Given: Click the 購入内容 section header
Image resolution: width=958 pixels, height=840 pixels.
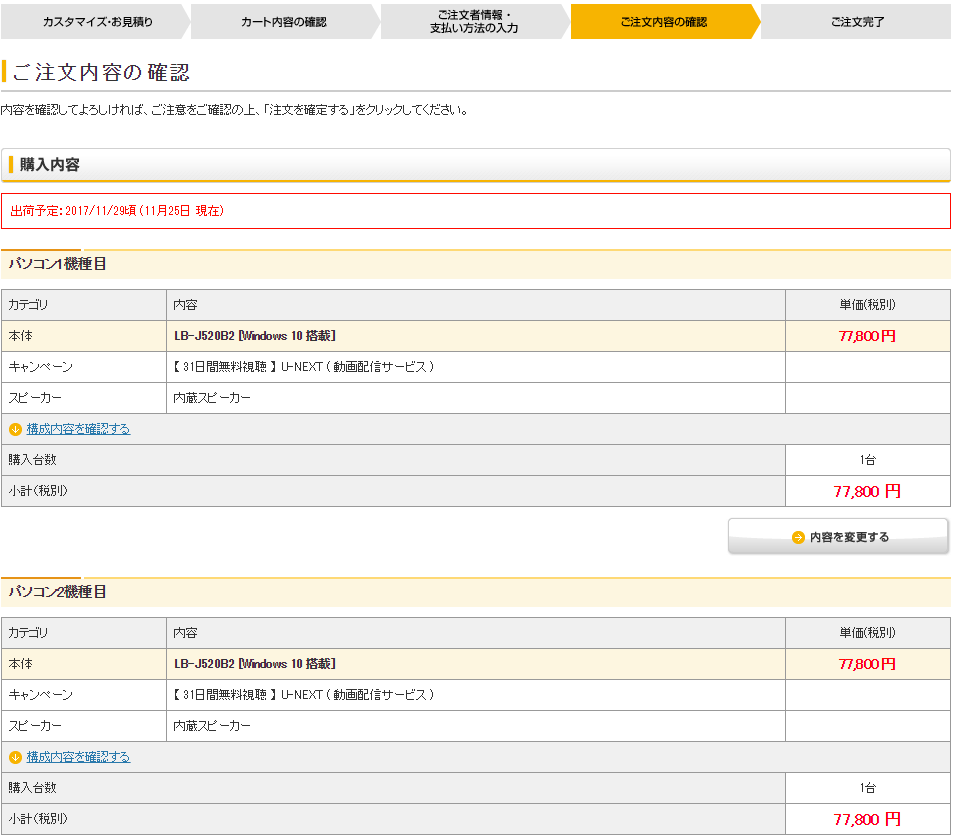Looking at the screenshot, I should [50, 165].
